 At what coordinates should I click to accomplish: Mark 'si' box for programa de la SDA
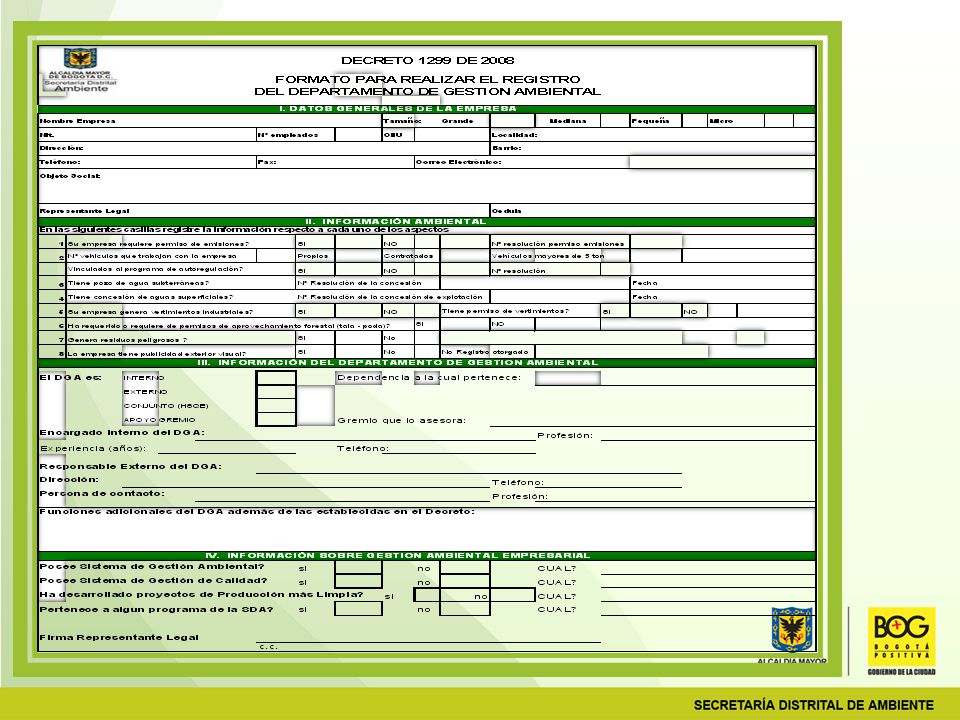click(x=358, y=609)
